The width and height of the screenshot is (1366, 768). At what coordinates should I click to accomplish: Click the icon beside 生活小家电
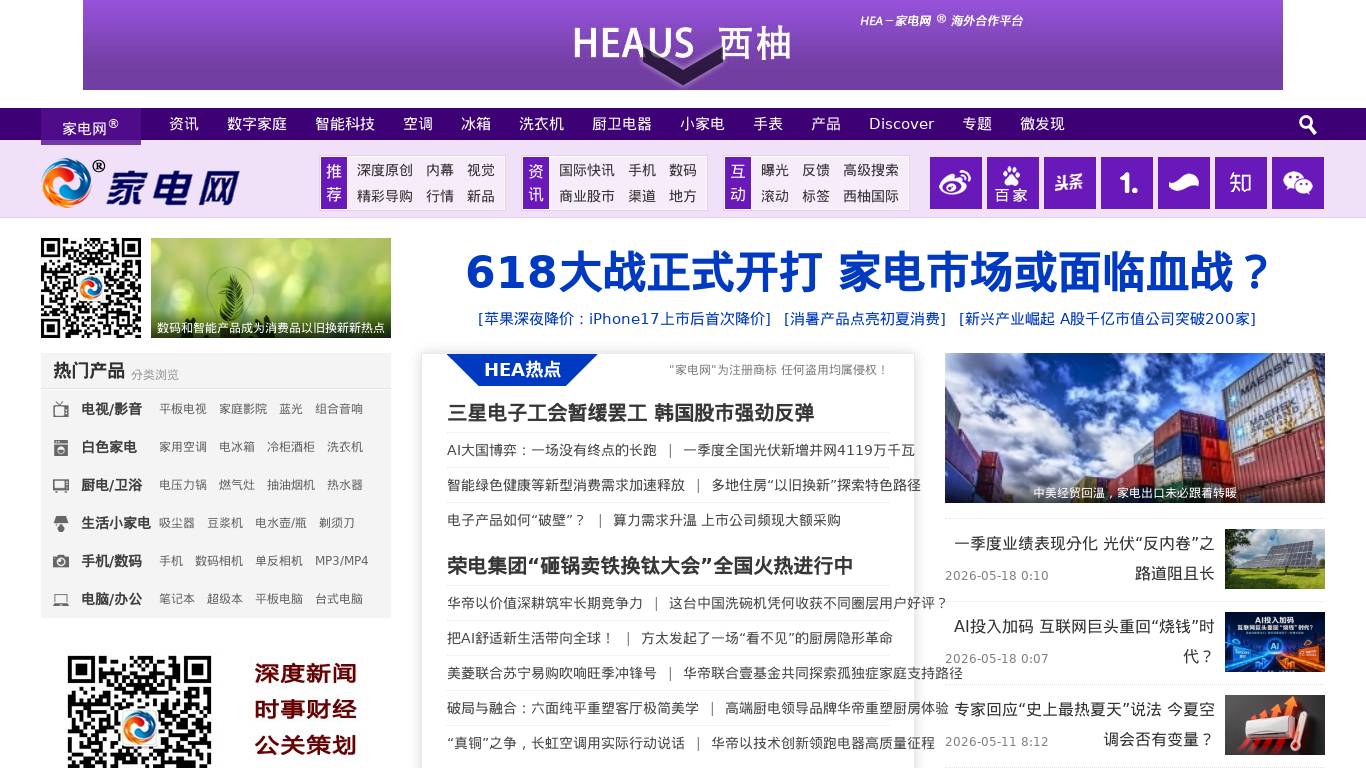tap(61, 523)
